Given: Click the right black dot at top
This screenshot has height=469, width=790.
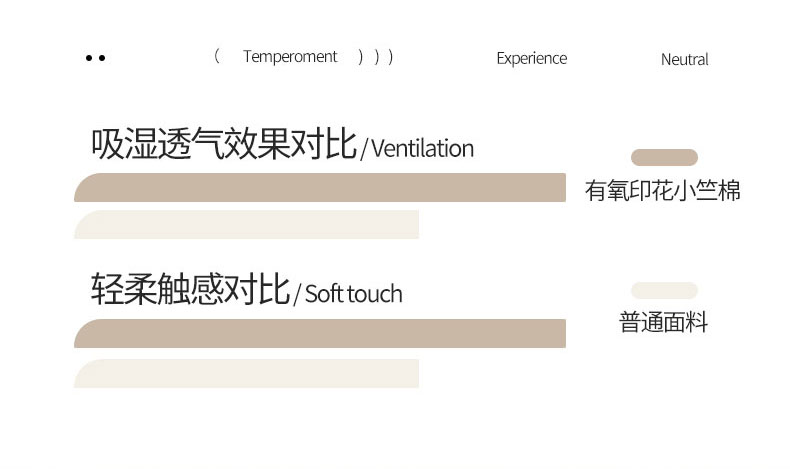Looking at the screenshot, I should [x=102, y=58].
